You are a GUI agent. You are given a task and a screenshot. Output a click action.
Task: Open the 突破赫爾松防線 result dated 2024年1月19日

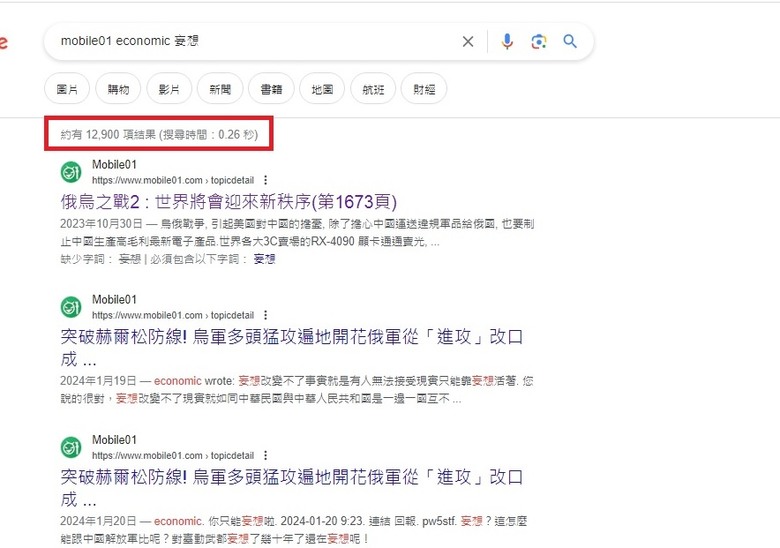click(292, 347)
